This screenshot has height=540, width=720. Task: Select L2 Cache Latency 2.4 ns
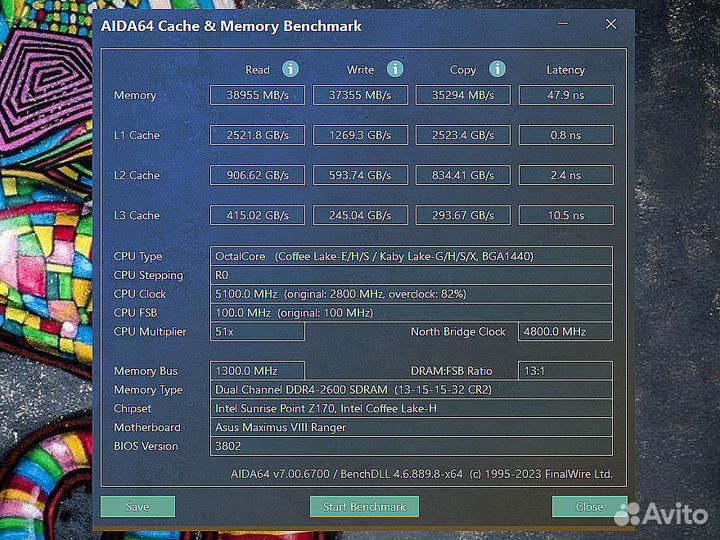pyautogui.click(x=566, y=175)
